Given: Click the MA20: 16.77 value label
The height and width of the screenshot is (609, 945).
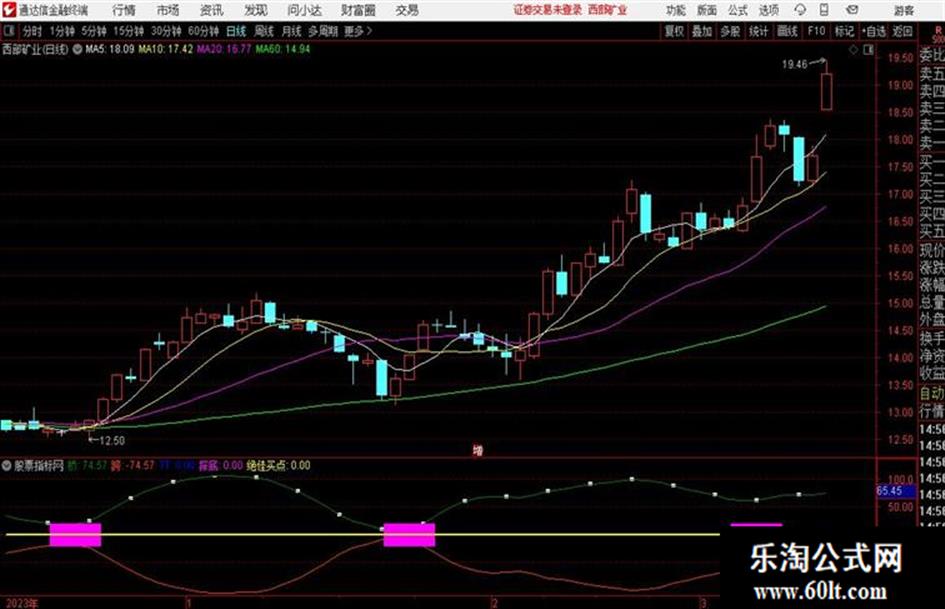Looking at the screenshot, I should click(224, 49).
